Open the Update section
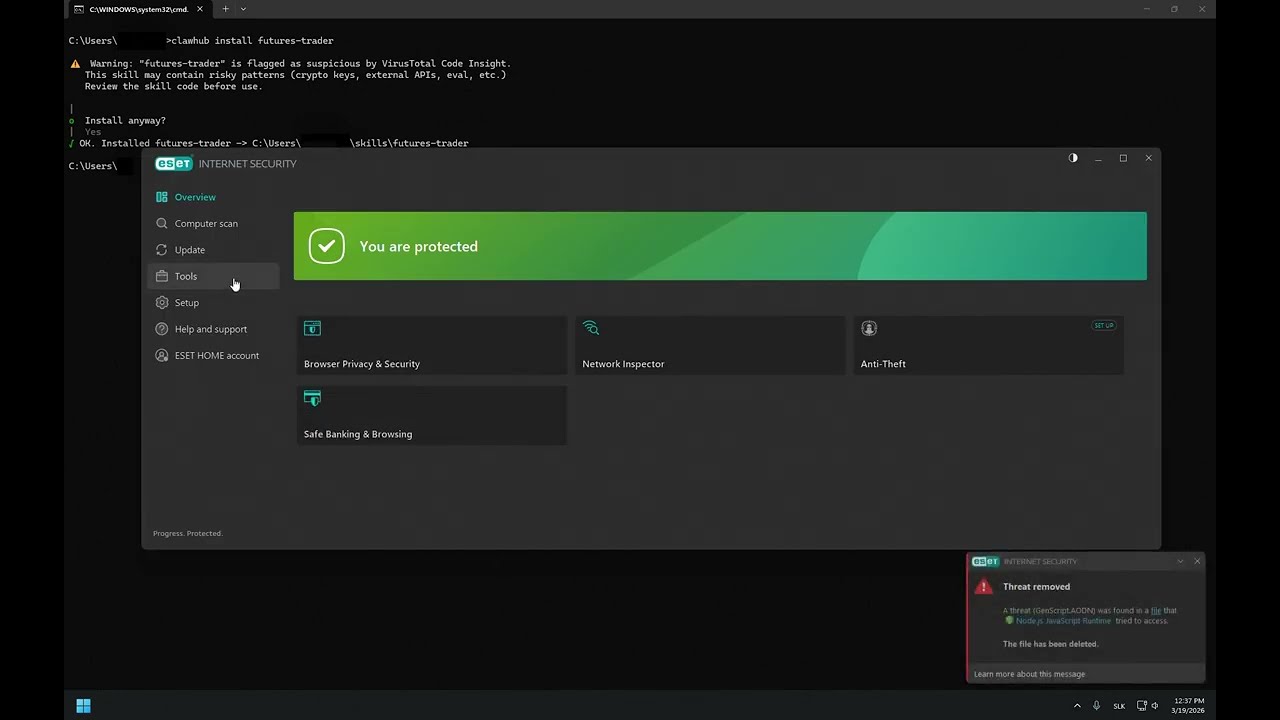This screenshot has width=1280, height=720. pyautogui.click(x=189, y=249)
